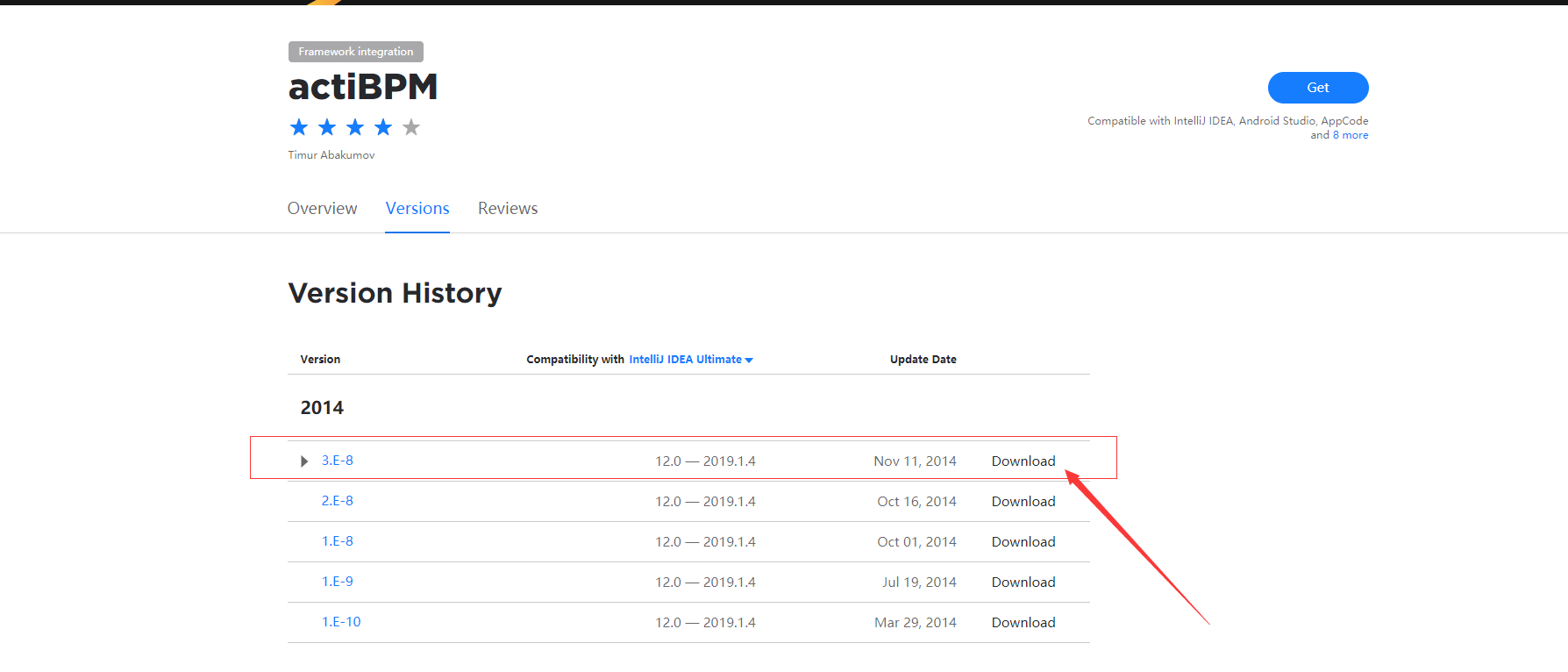Download version 1.E-9 from Jul 19, 2014
The image size is (1568, 672).
tap(1023, 583)
